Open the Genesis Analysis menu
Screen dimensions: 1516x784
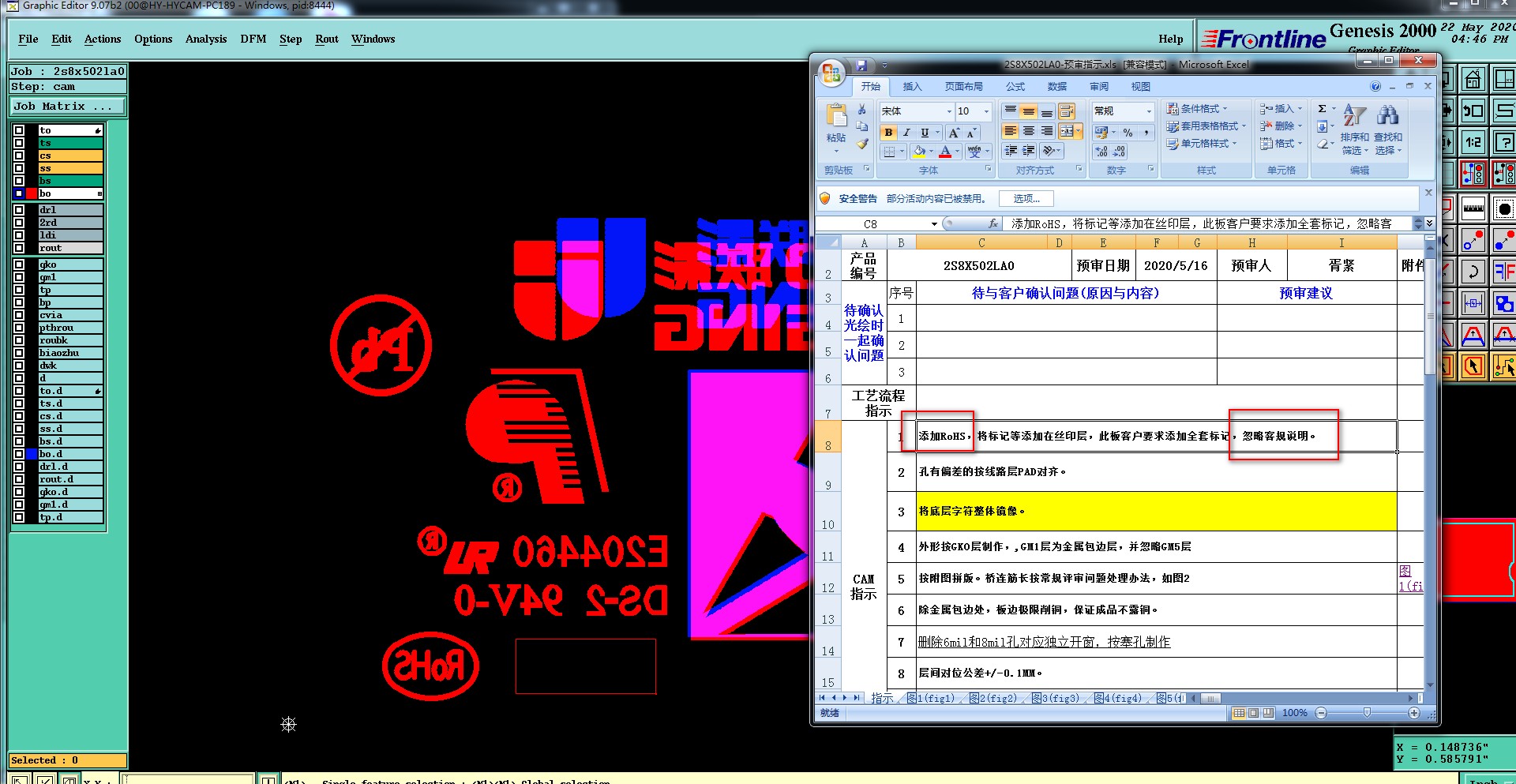[x=206, y=39]
